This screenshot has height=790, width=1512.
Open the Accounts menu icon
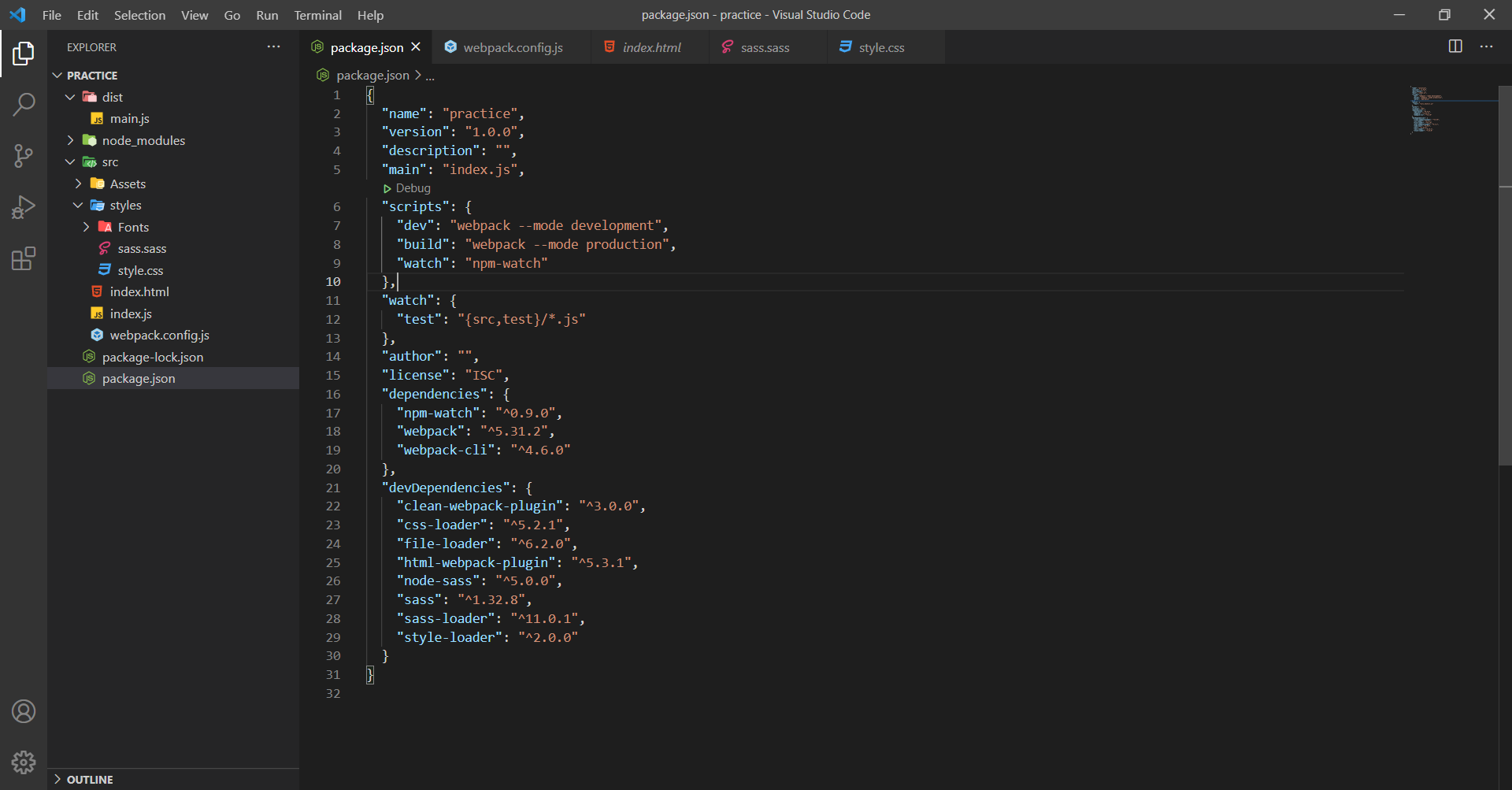(24, 711)
